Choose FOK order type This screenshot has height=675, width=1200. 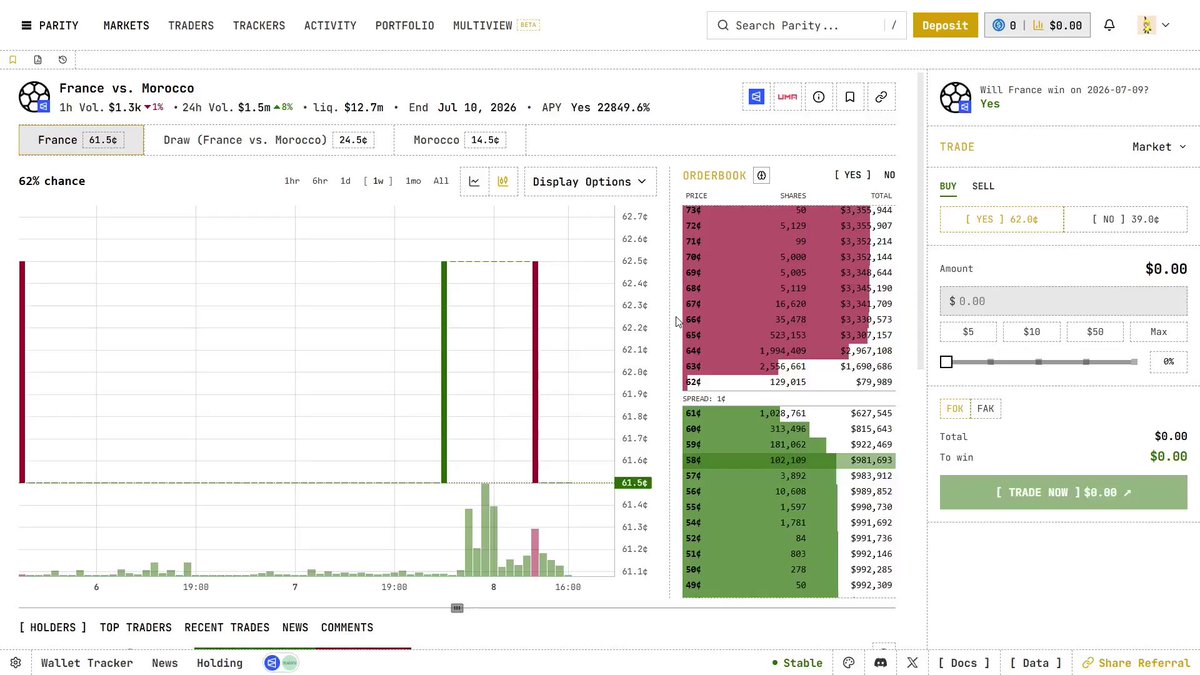955,408
